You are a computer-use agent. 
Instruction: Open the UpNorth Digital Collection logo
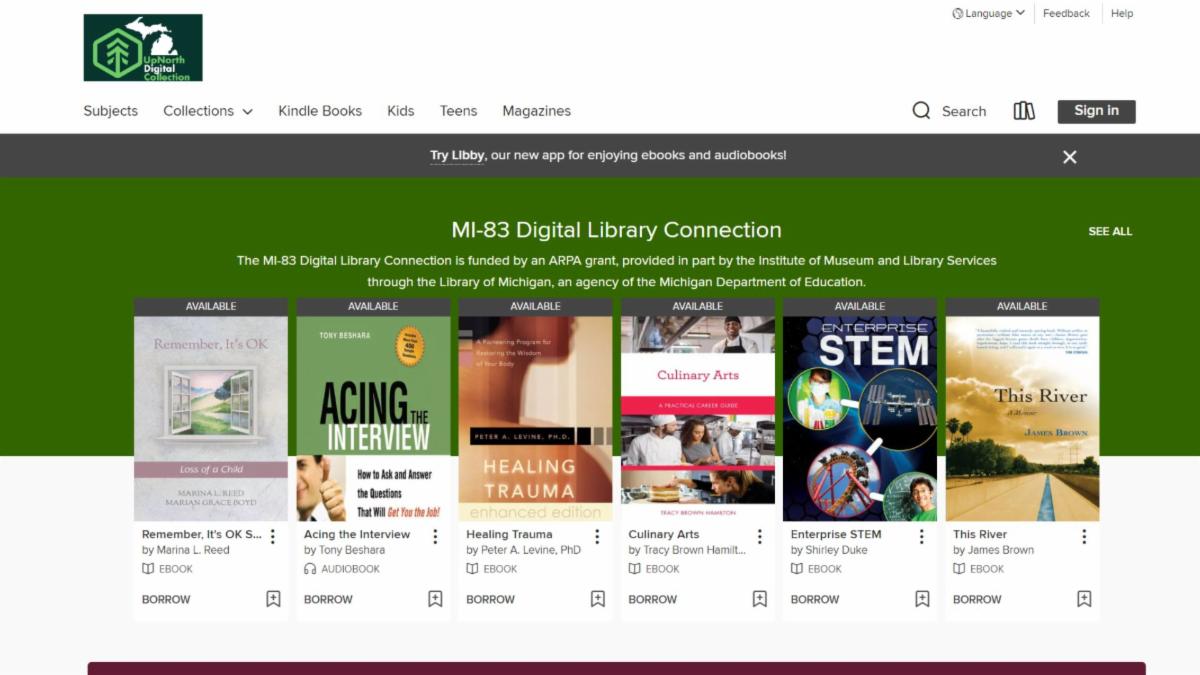(143, 47)
